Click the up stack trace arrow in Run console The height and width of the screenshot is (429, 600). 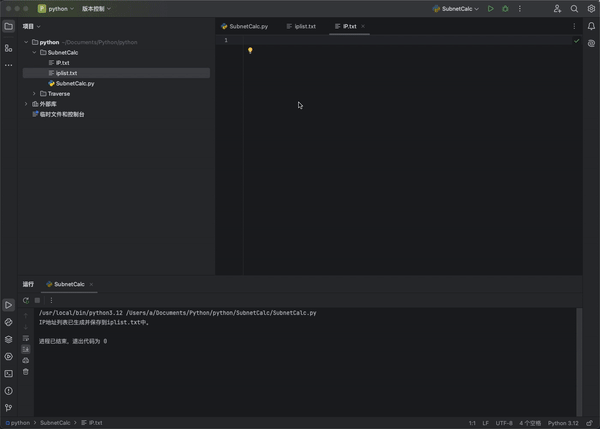(26, 316)
